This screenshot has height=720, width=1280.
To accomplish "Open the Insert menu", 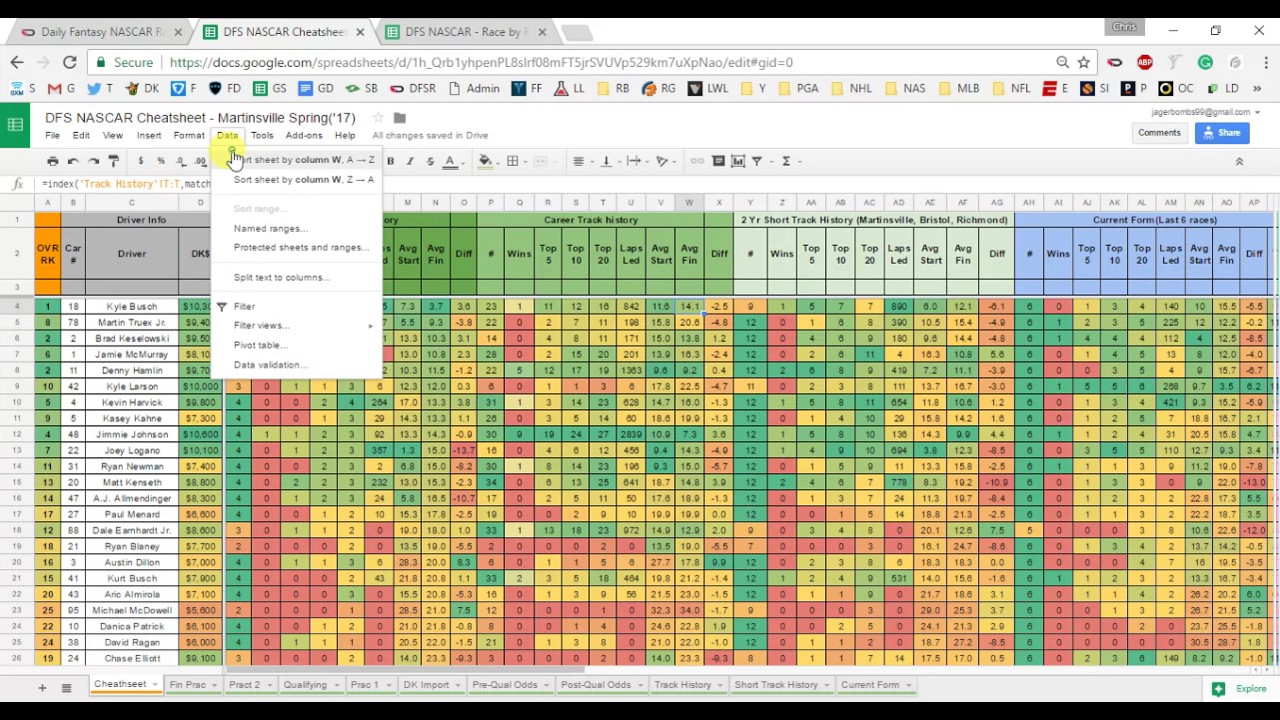I will pos(149,135).
